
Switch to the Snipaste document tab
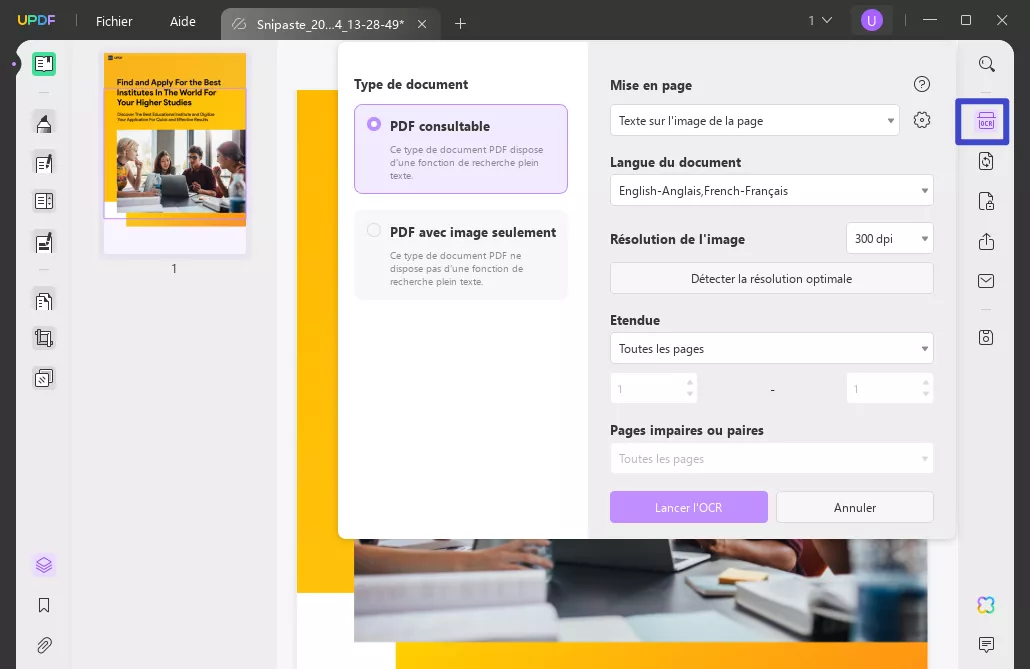tap(330, 21)
